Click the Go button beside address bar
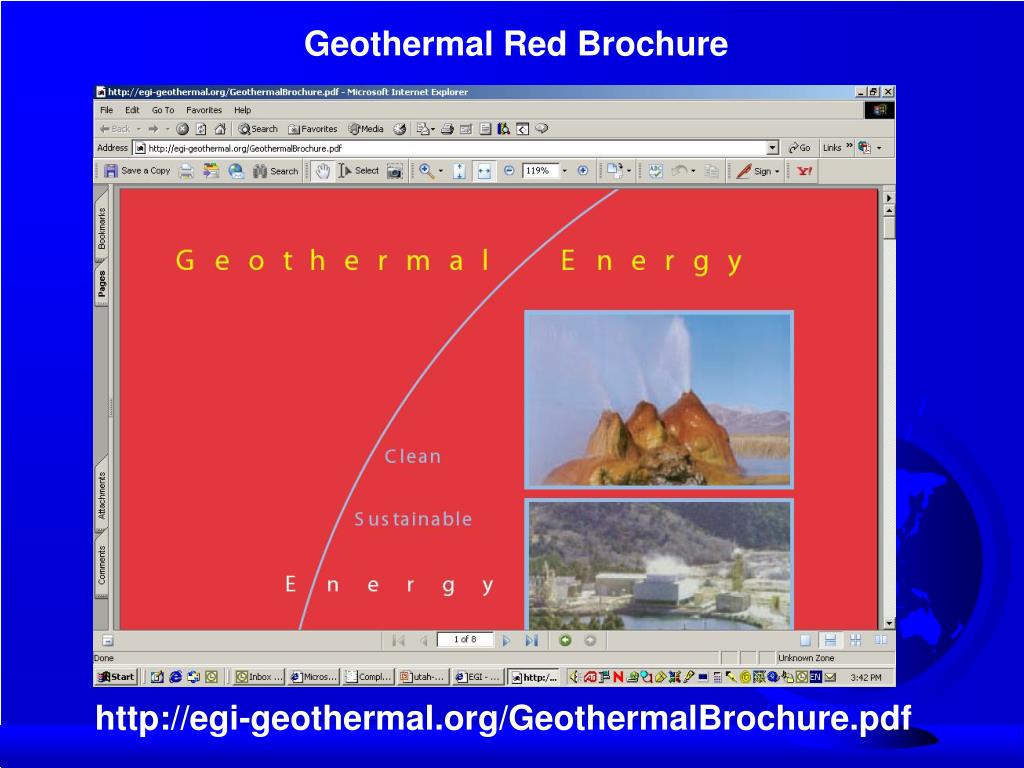The height and width of the screenshot is (768, 1024). point(799,148)
